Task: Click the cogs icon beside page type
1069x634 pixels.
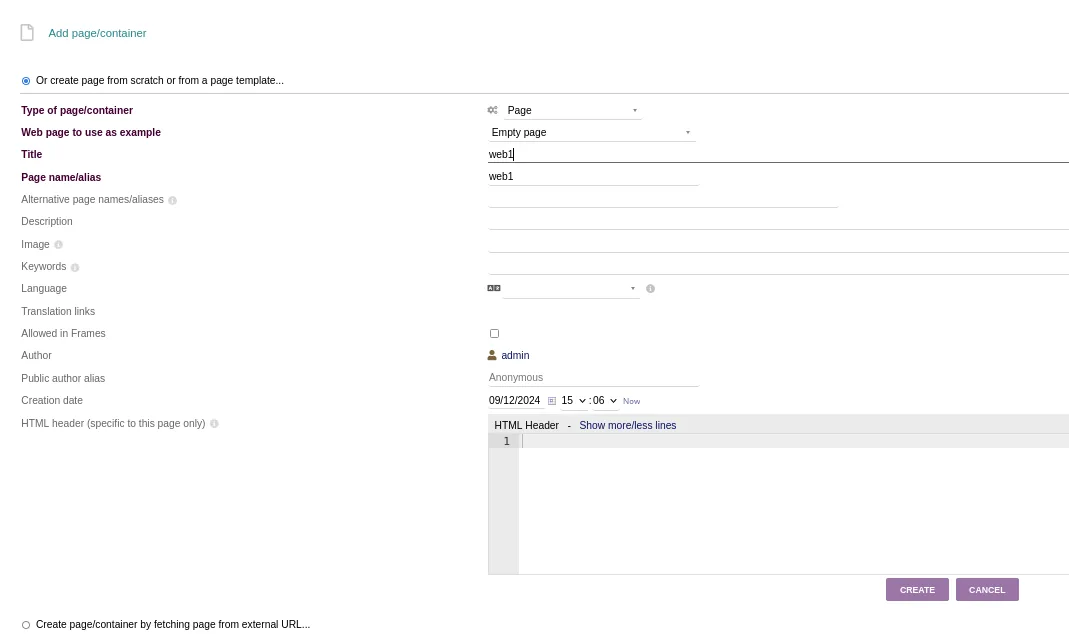Action: (492, 110)
